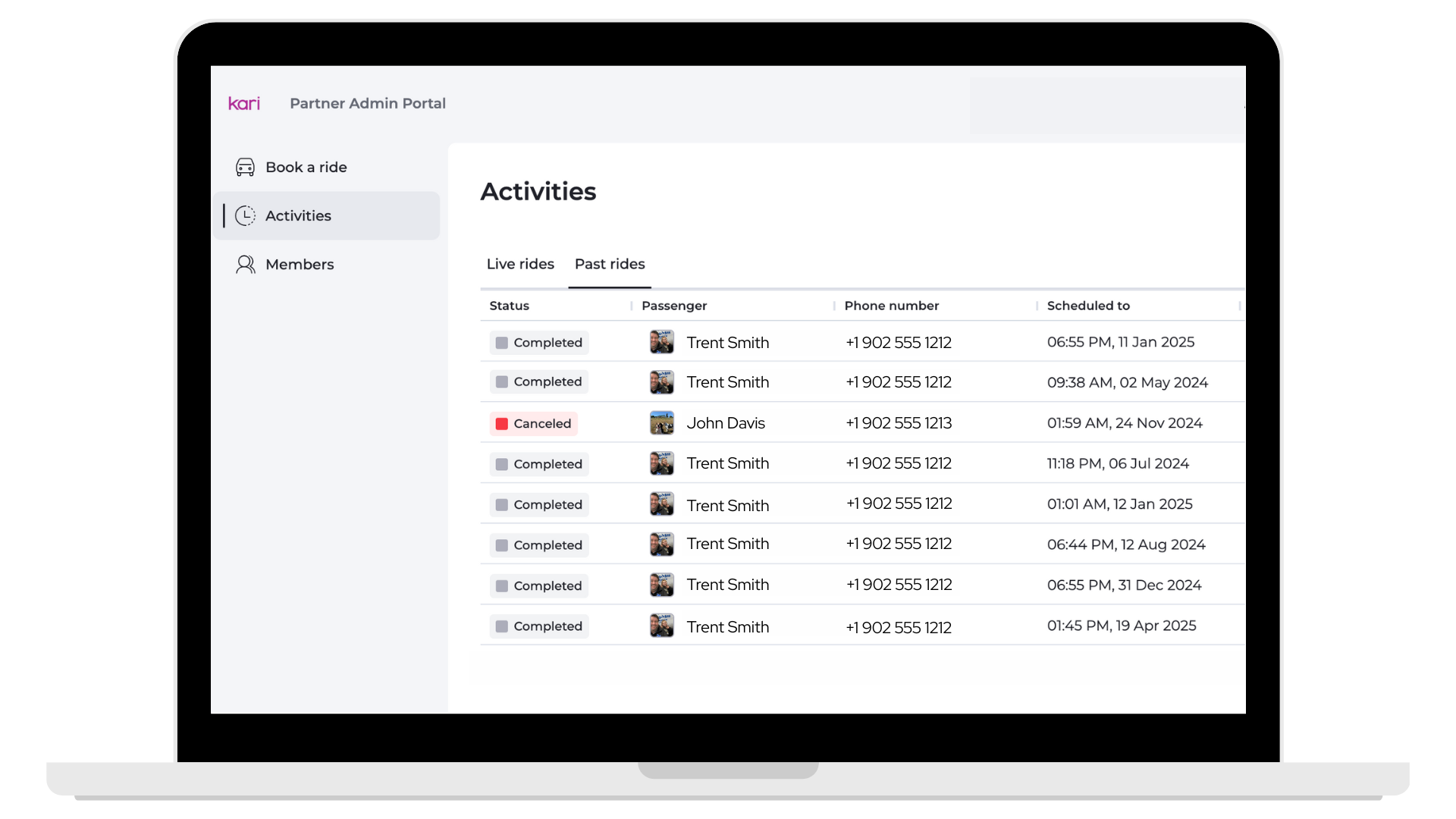
Task: Click the Status column header
Action: point(509,306)
